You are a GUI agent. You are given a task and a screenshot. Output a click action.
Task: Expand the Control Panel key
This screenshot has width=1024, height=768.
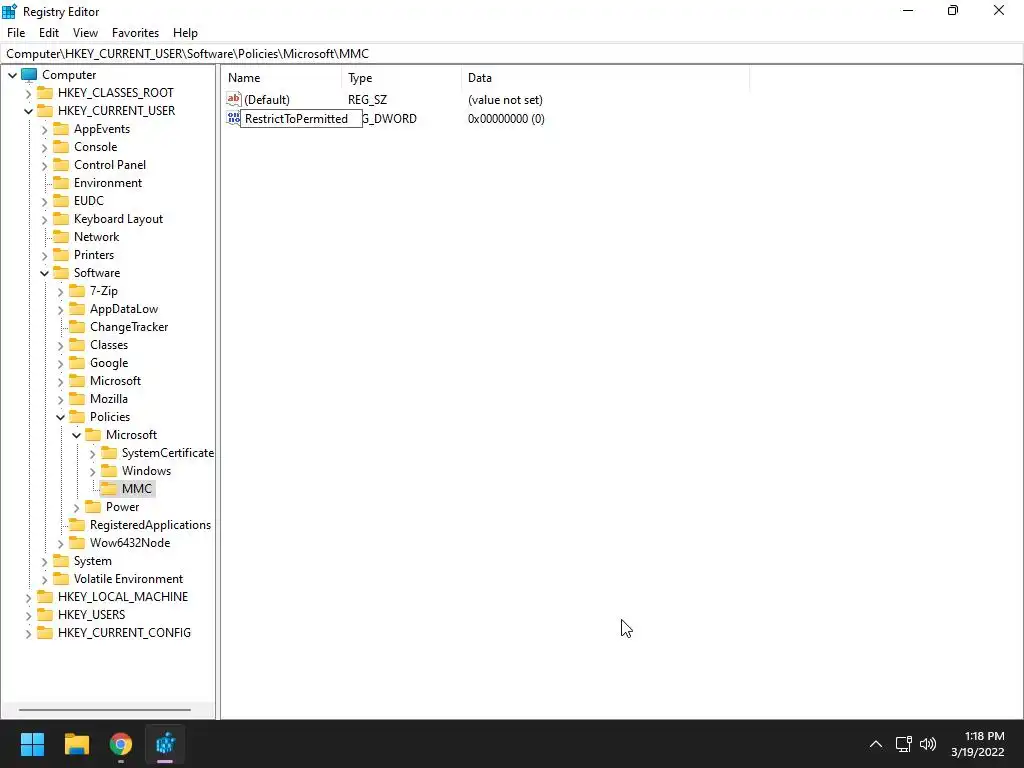tap(44, 165)
